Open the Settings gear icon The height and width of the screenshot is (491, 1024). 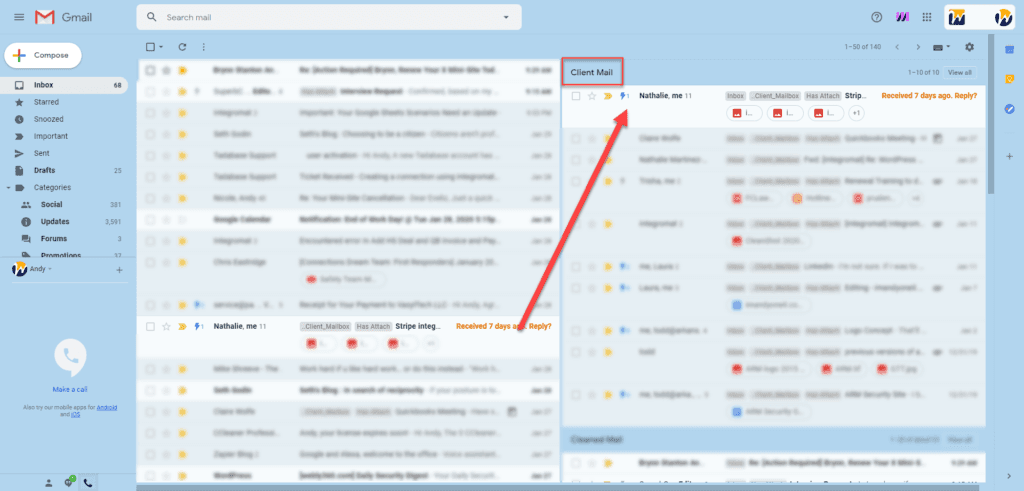(x=968, y=47)
